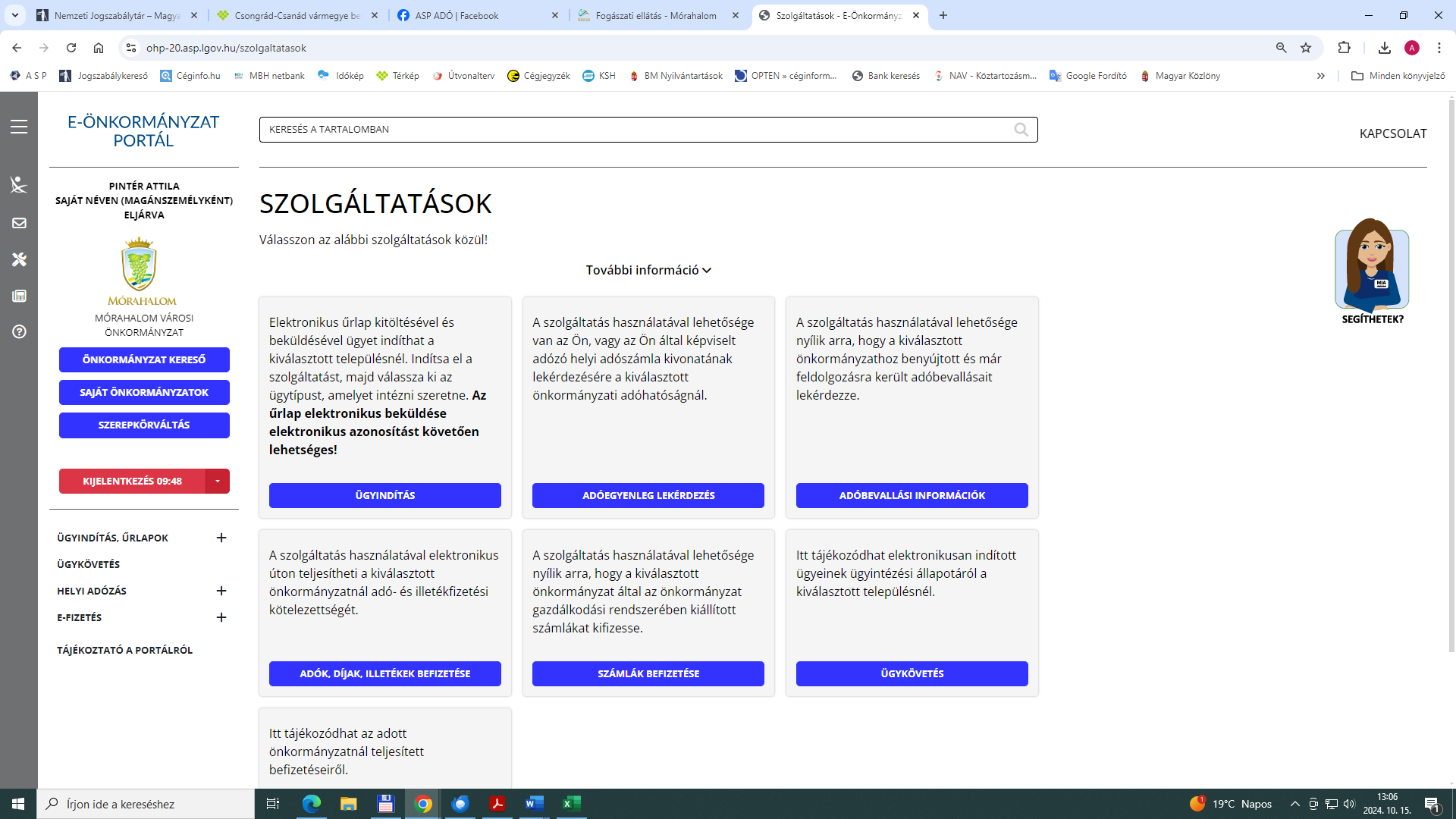Expand E-FIZETÉS with plus sign

pos(221,617)
